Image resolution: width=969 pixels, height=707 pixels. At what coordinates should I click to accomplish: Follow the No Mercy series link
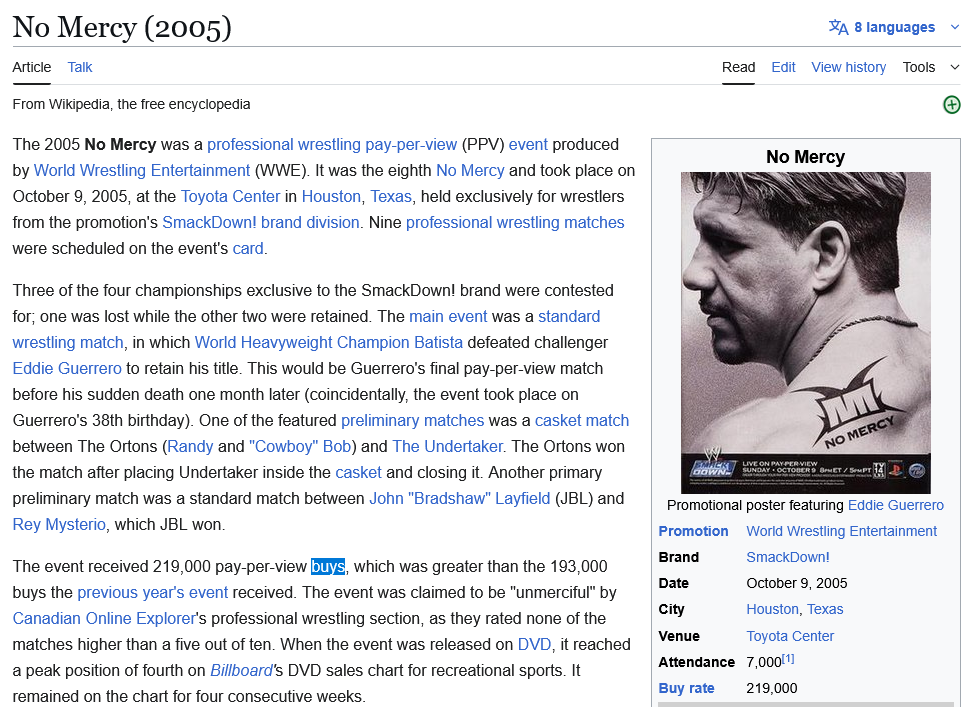coord(470,171)
